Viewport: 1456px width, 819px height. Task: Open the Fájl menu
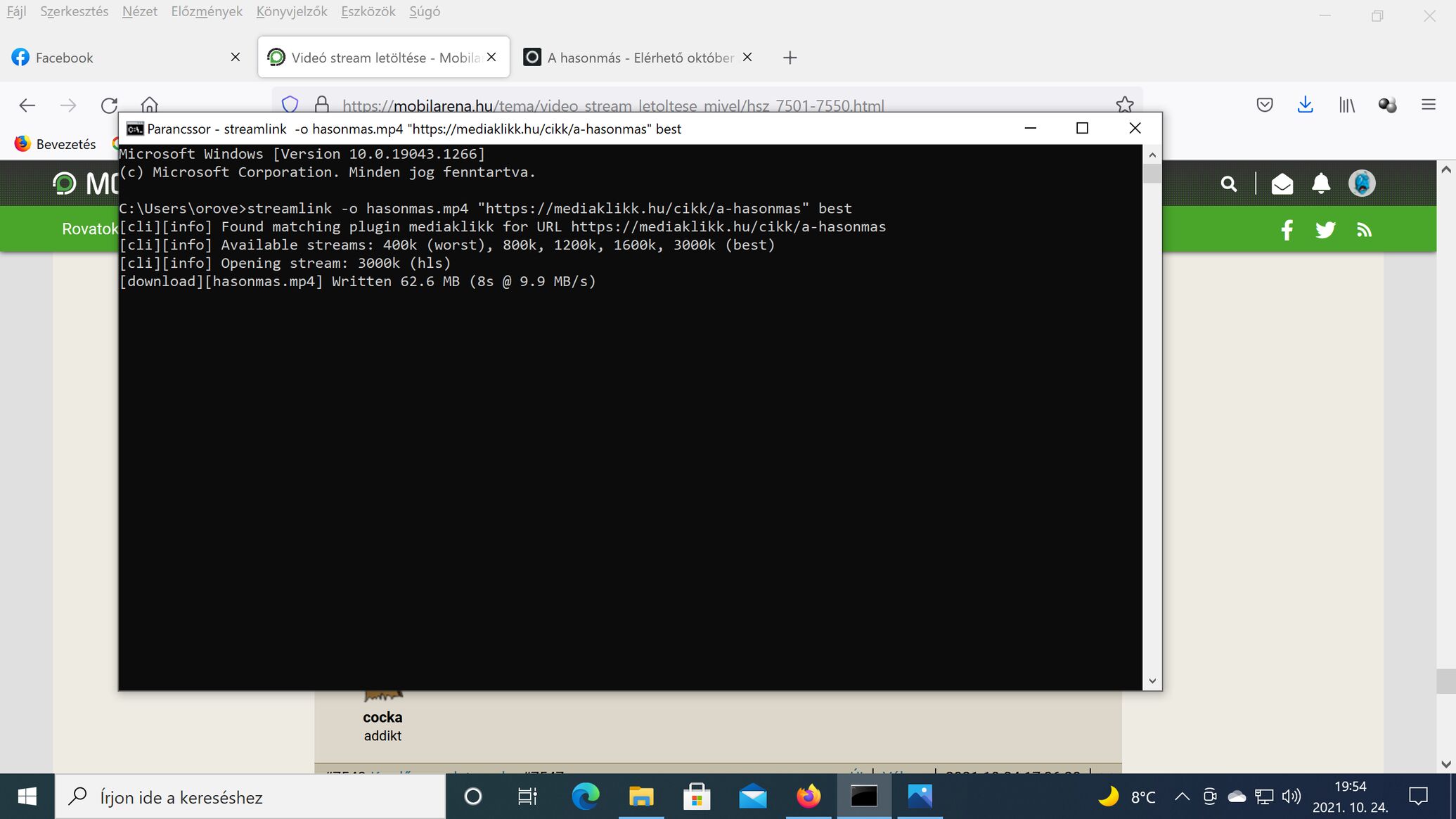[16, 12]
